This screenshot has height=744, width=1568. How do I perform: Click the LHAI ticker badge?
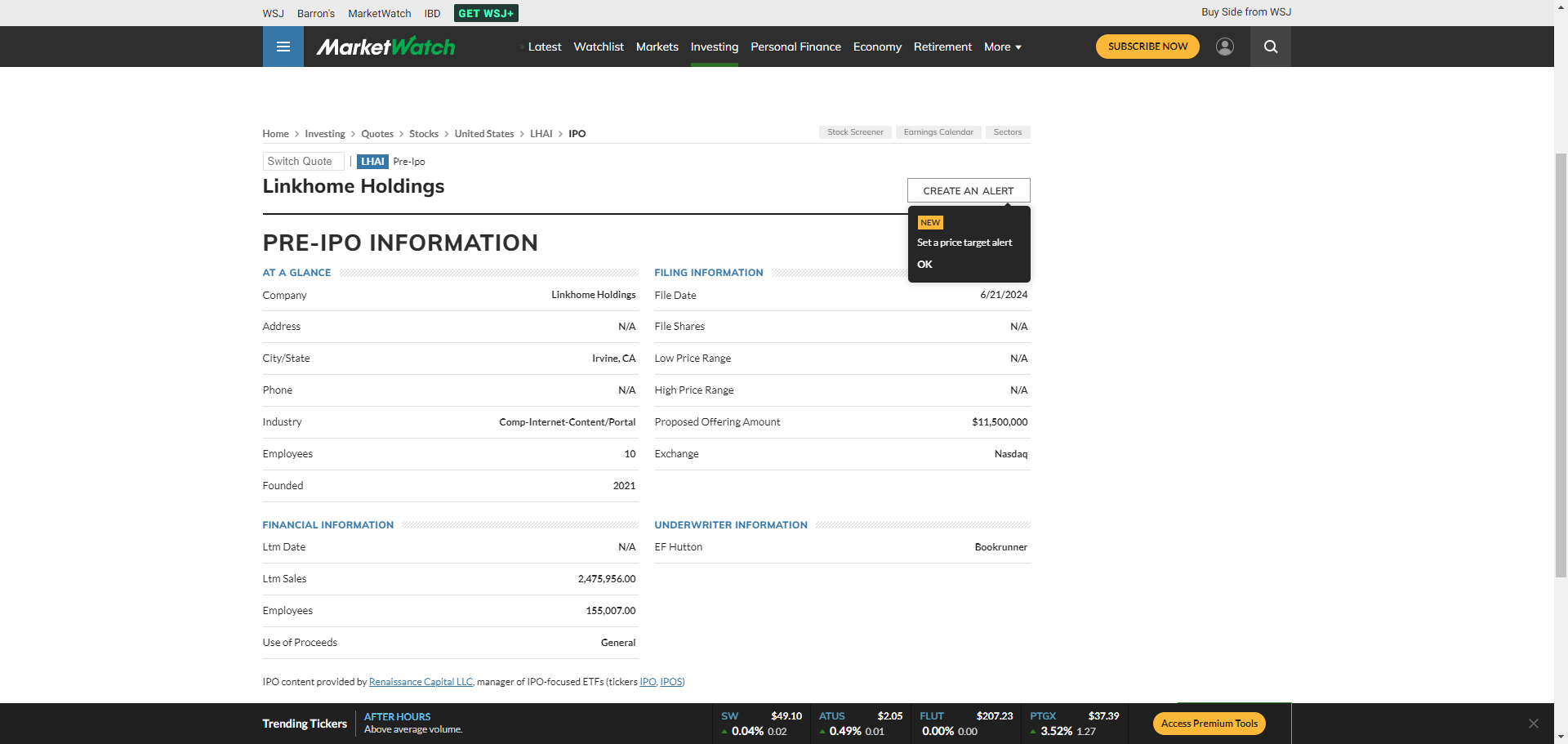[372, 162]
